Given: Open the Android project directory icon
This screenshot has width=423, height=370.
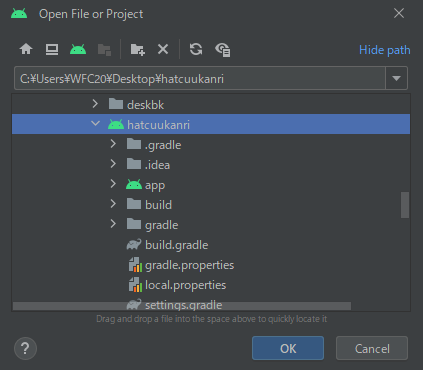Looking at the screenshot, I should click(x=78, y=49).
